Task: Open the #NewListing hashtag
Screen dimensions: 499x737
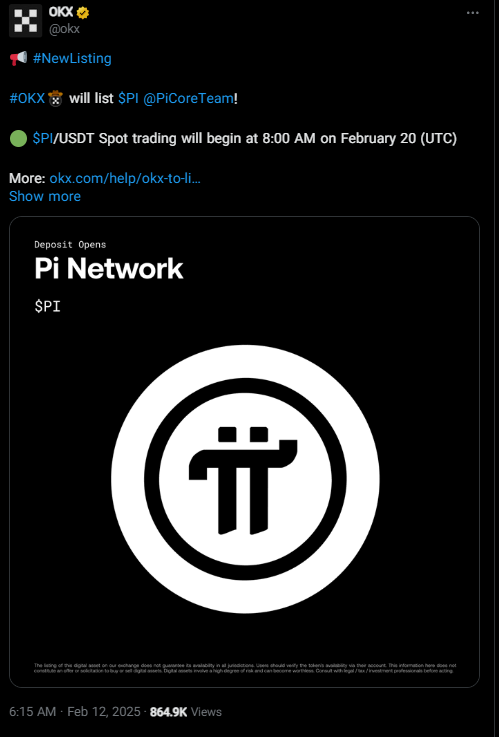Action: pyautogui.click(x=72, y=59)
